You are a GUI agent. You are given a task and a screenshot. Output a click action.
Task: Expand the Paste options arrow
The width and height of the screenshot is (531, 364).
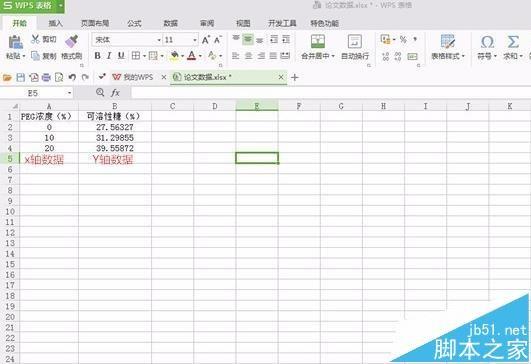click(24, 56)
